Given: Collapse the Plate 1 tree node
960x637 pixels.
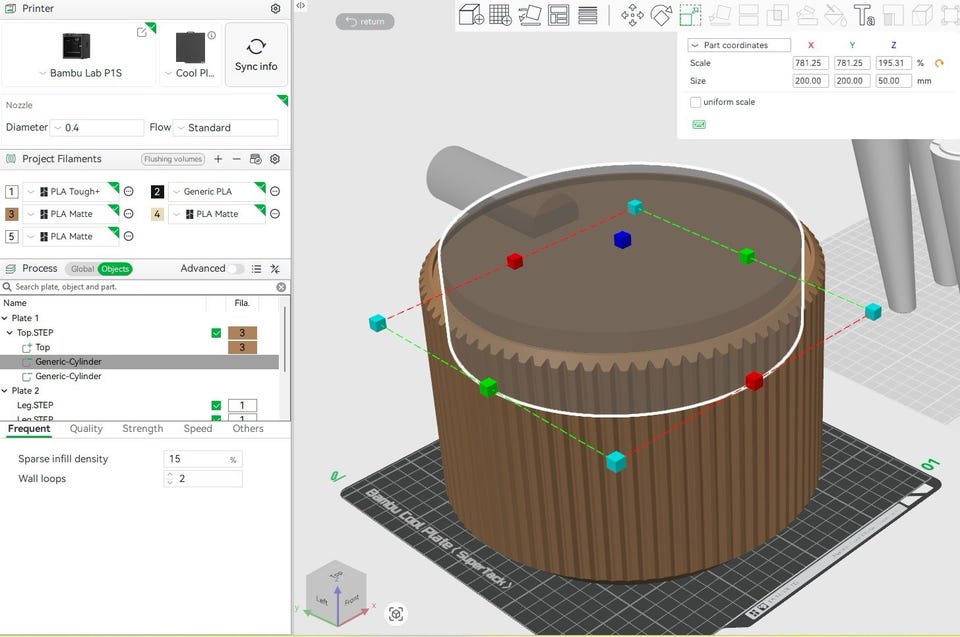Looking at the screenshot, I should tap(6, 318).
